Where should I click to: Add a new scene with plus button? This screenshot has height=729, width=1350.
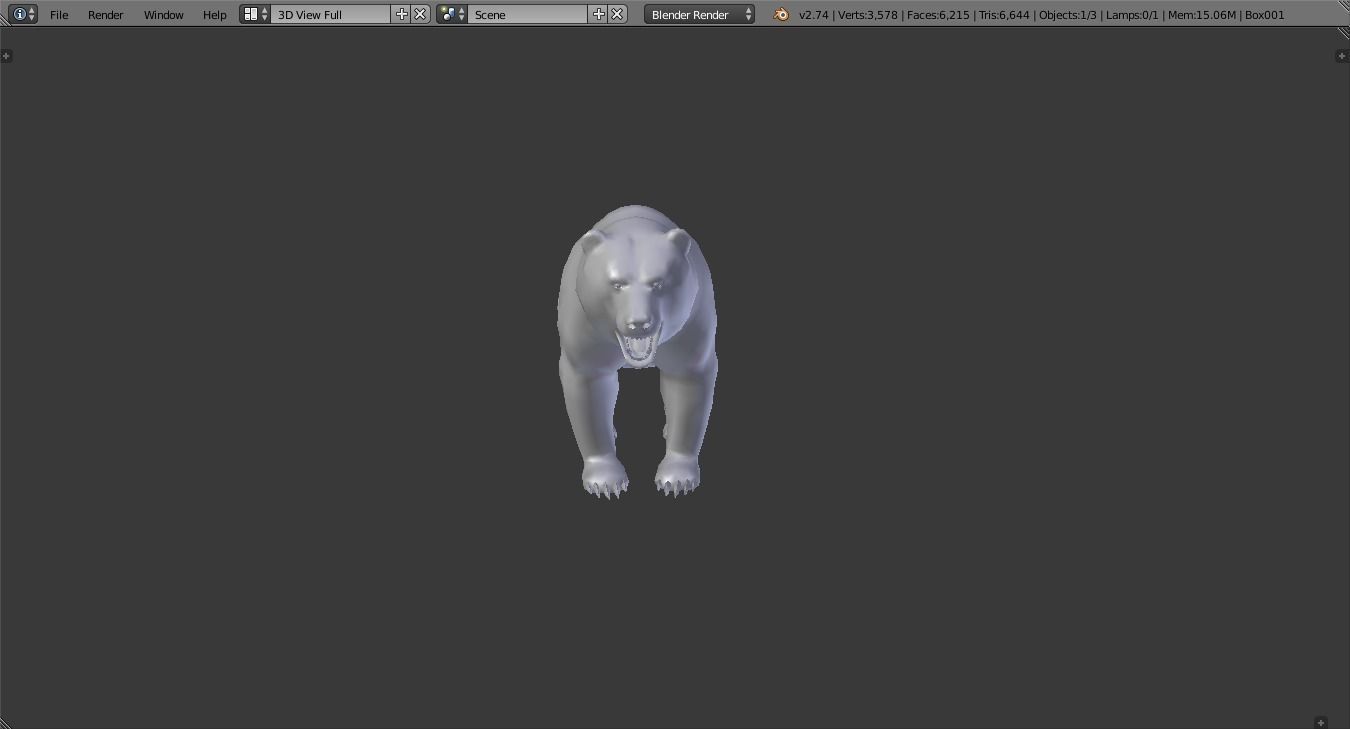coord(598,14)
